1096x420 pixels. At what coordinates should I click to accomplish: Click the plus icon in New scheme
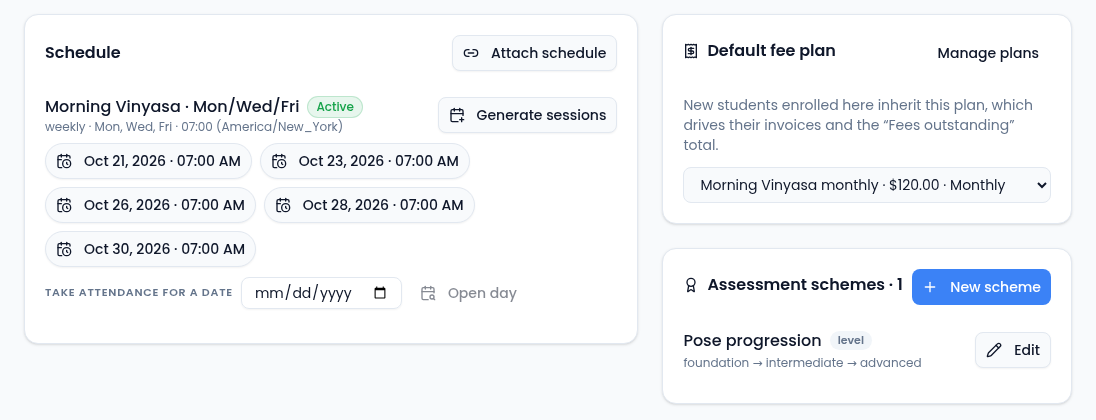tap(930, 287)
